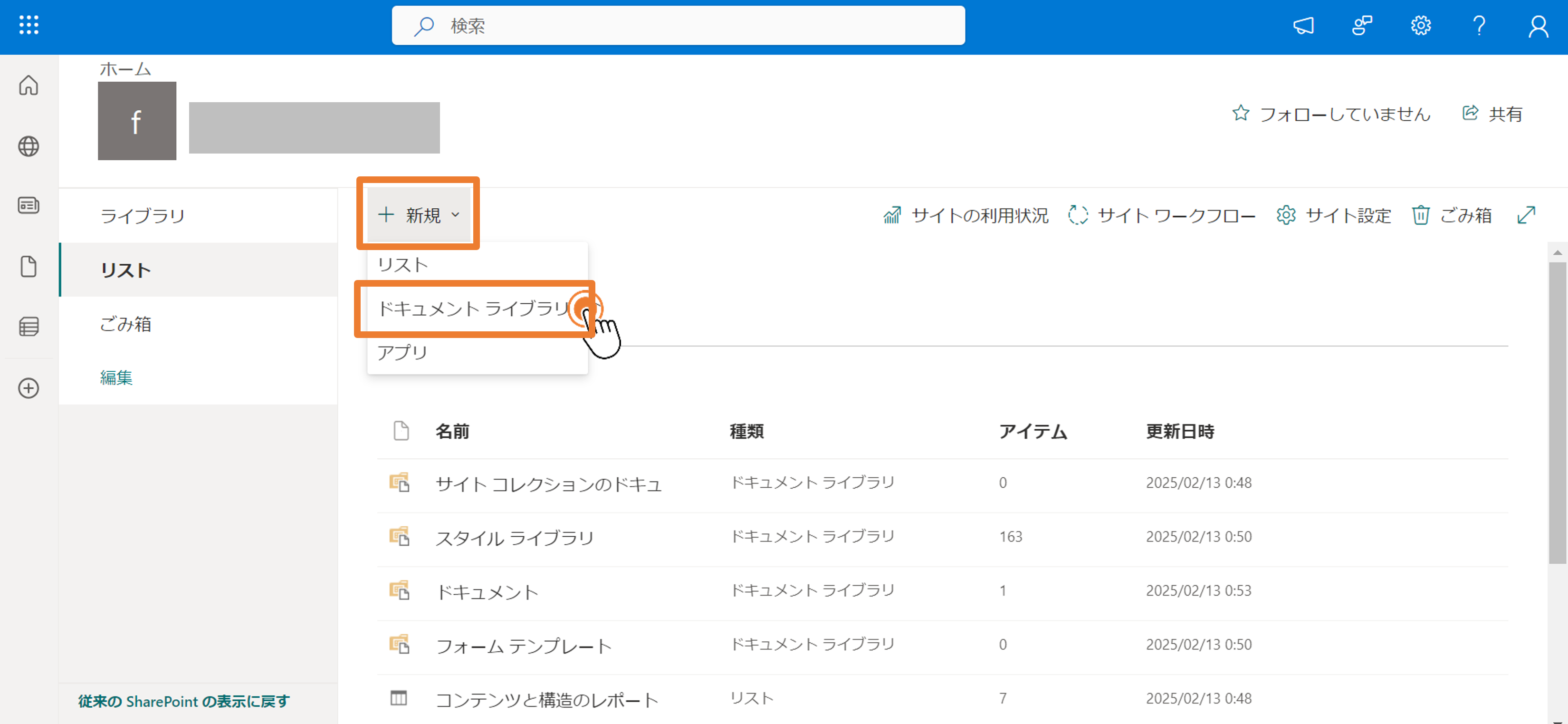Image resolution: width=1568 pixels, height=724 pixels.
Task: Click 従来の SharePoint の表示に戻す link
Action: [x=184, y=702]
